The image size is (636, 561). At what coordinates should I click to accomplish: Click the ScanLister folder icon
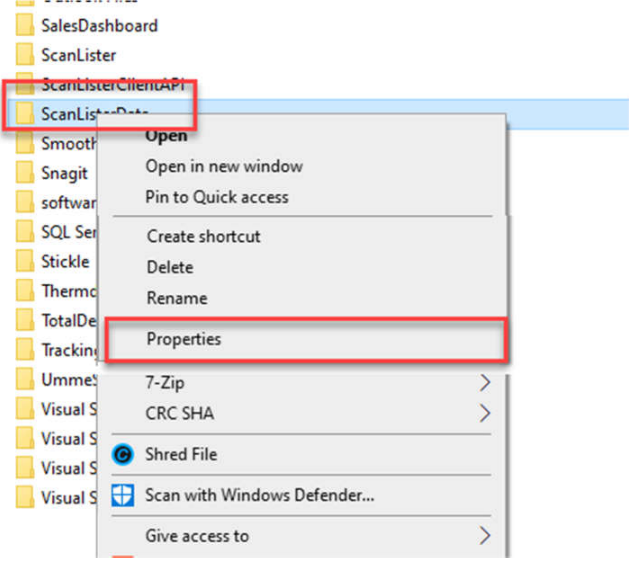point(25,55)
